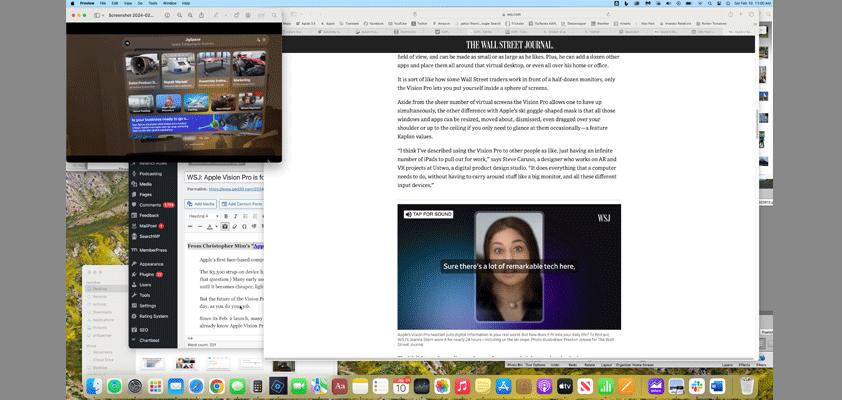Insert special character omega in editor
842x400 pixels.
244,227
